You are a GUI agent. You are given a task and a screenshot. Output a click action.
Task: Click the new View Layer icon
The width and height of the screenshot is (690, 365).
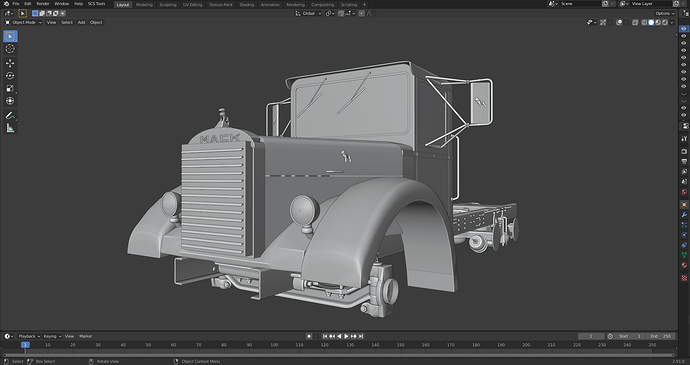tap(676, 4)
